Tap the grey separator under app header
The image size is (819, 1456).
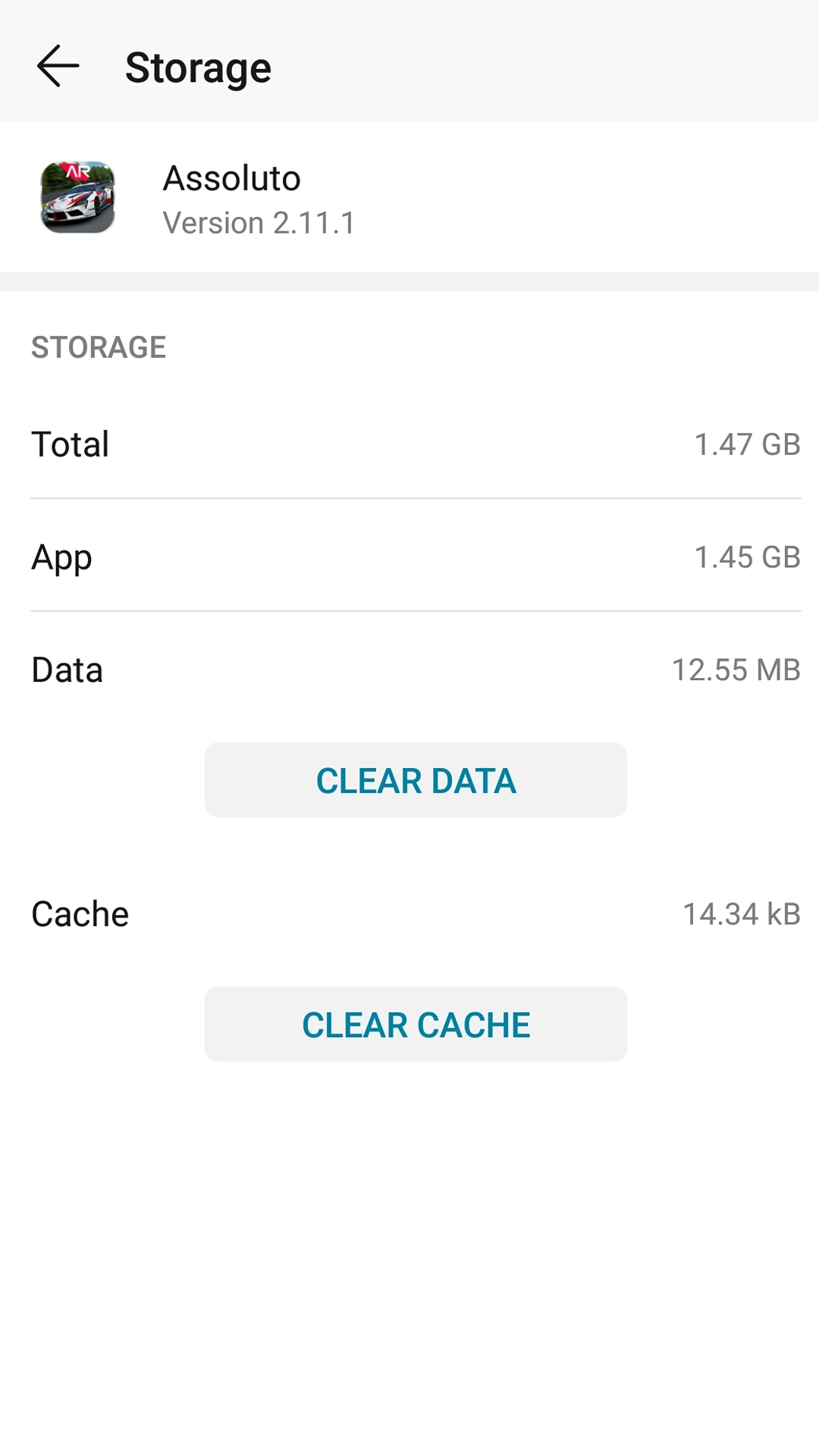point(409,281)
